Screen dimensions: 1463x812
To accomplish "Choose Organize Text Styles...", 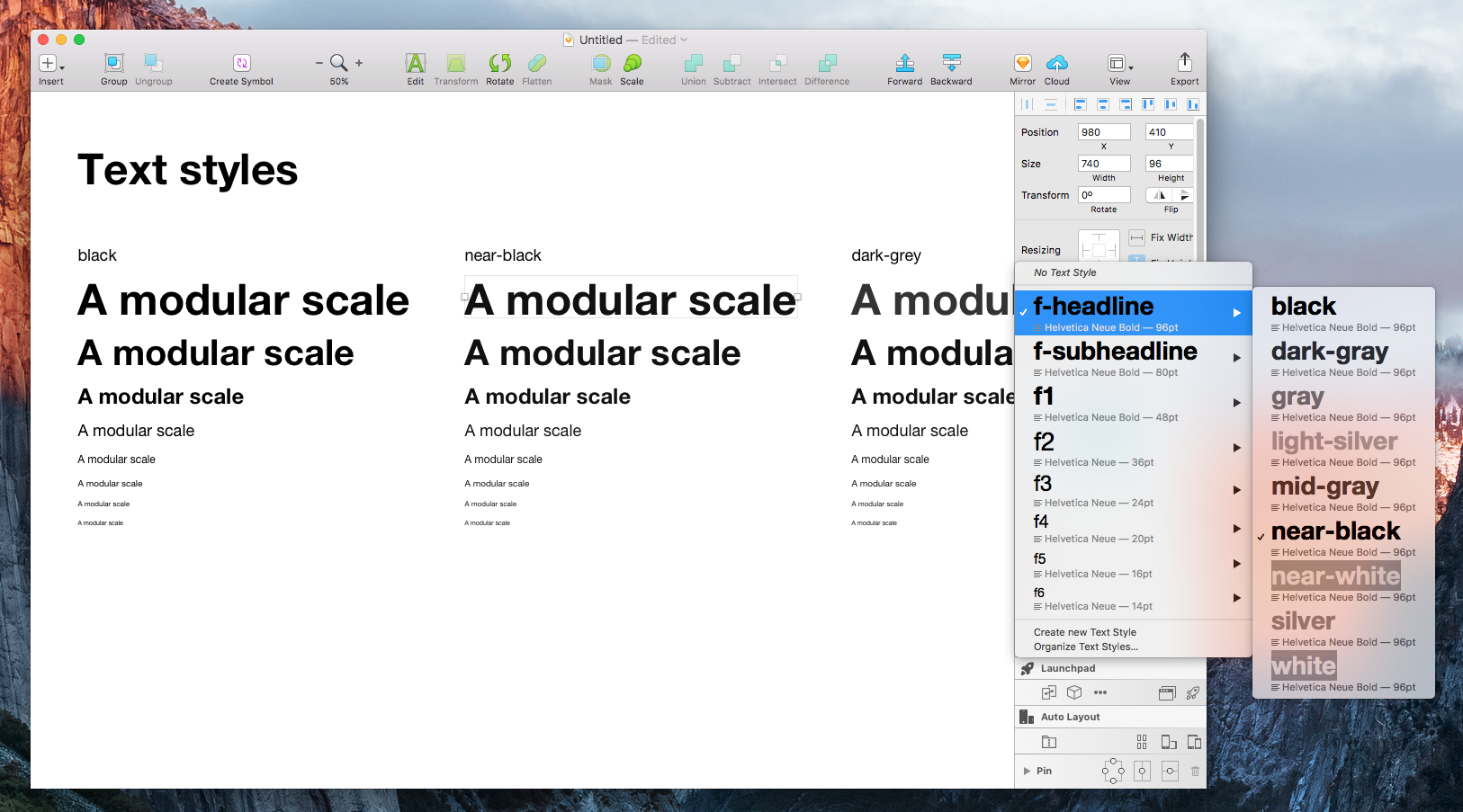I will coord(1086,647).
